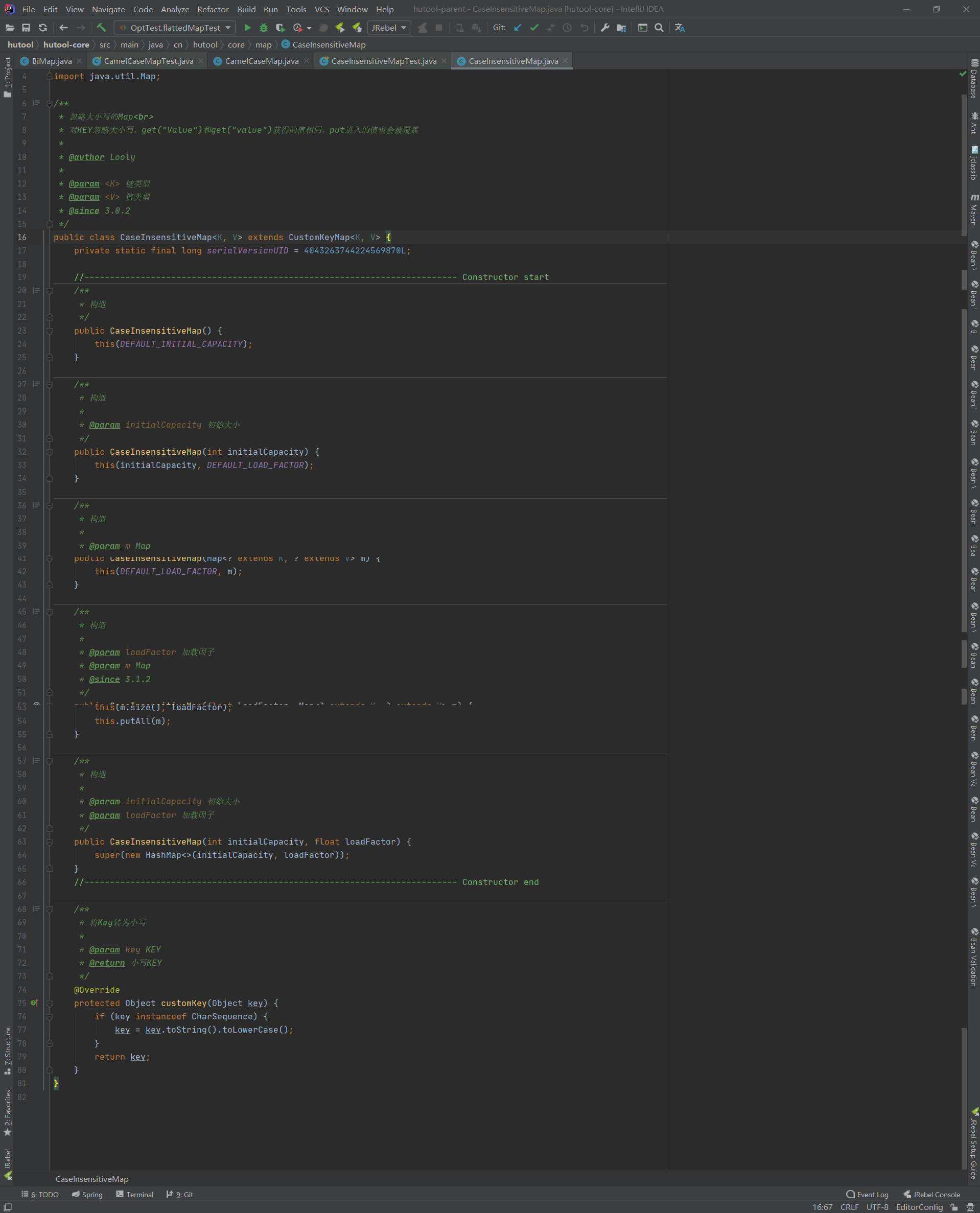980x1213 pixels.
Task: Click the CRLF line separator in the status bar
Action: tap(849, 1207)
